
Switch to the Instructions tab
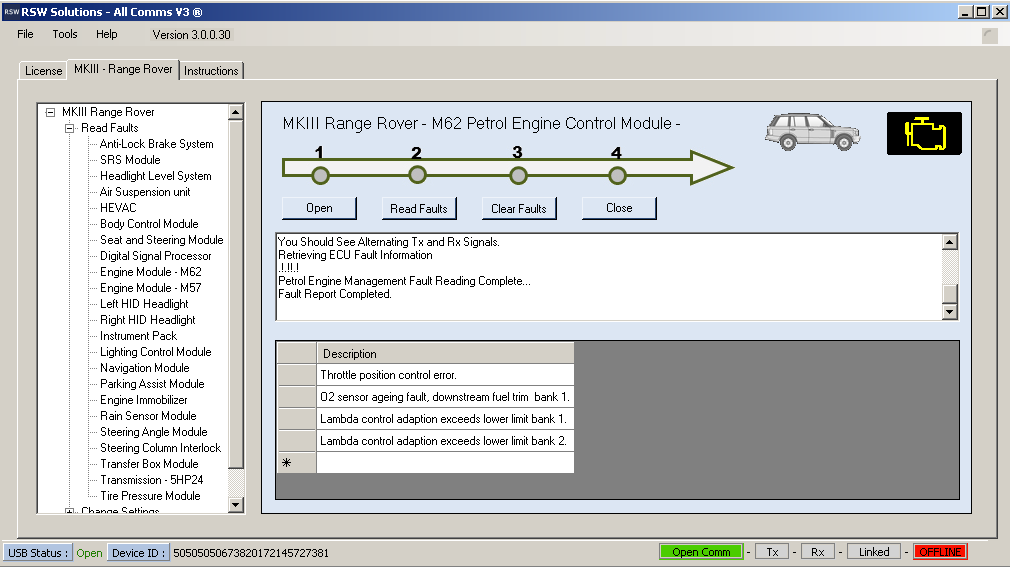[x=211, y=71]
